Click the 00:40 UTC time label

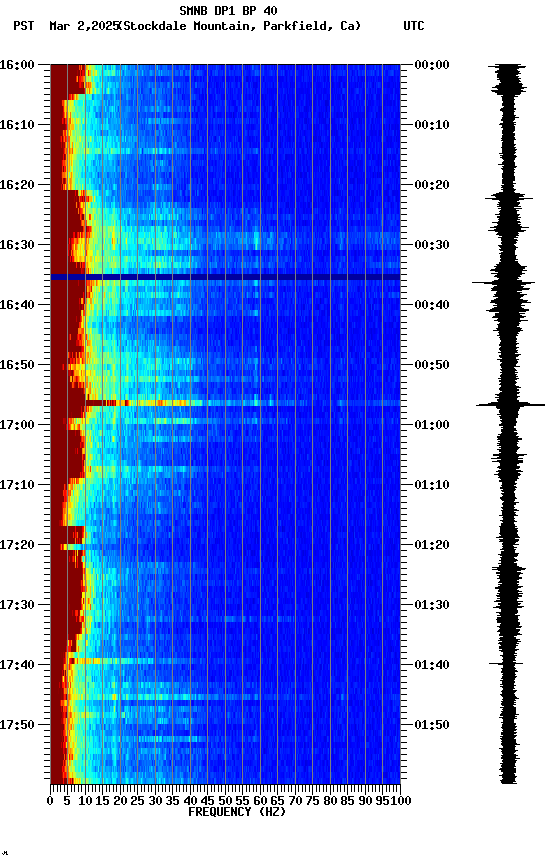click(432, 305)
